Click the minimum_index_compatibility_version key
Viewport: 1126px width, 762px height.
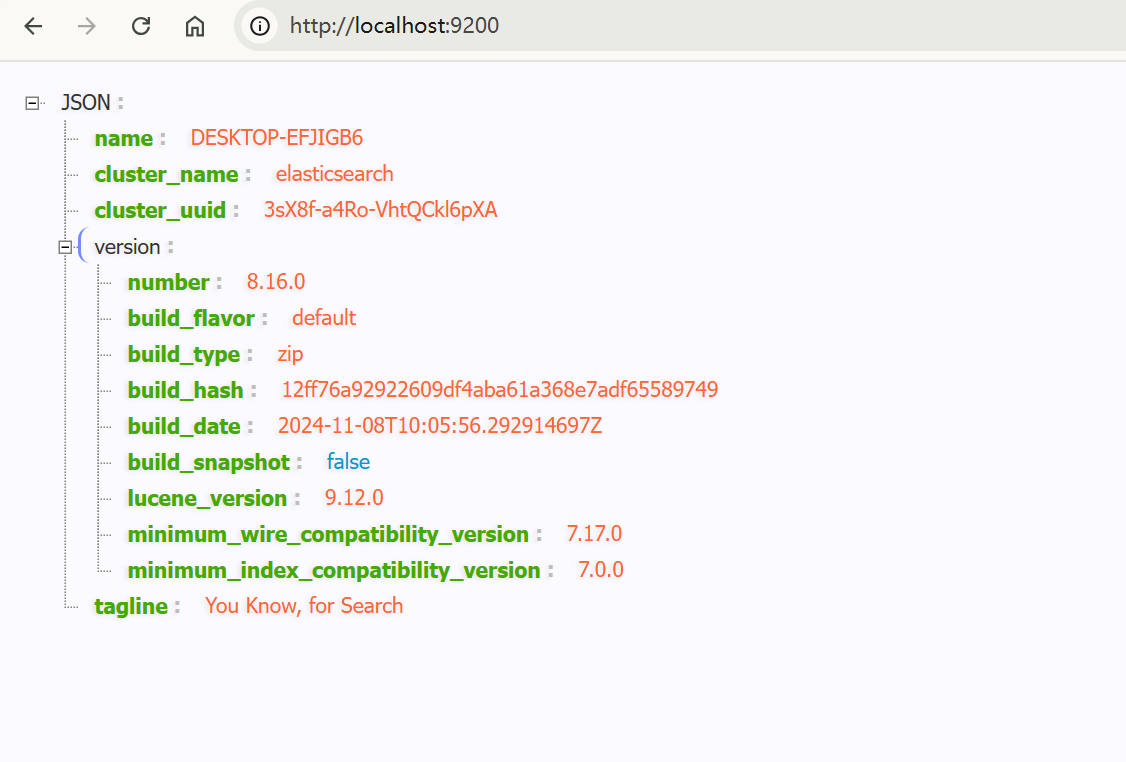click(x=334, y=570)
